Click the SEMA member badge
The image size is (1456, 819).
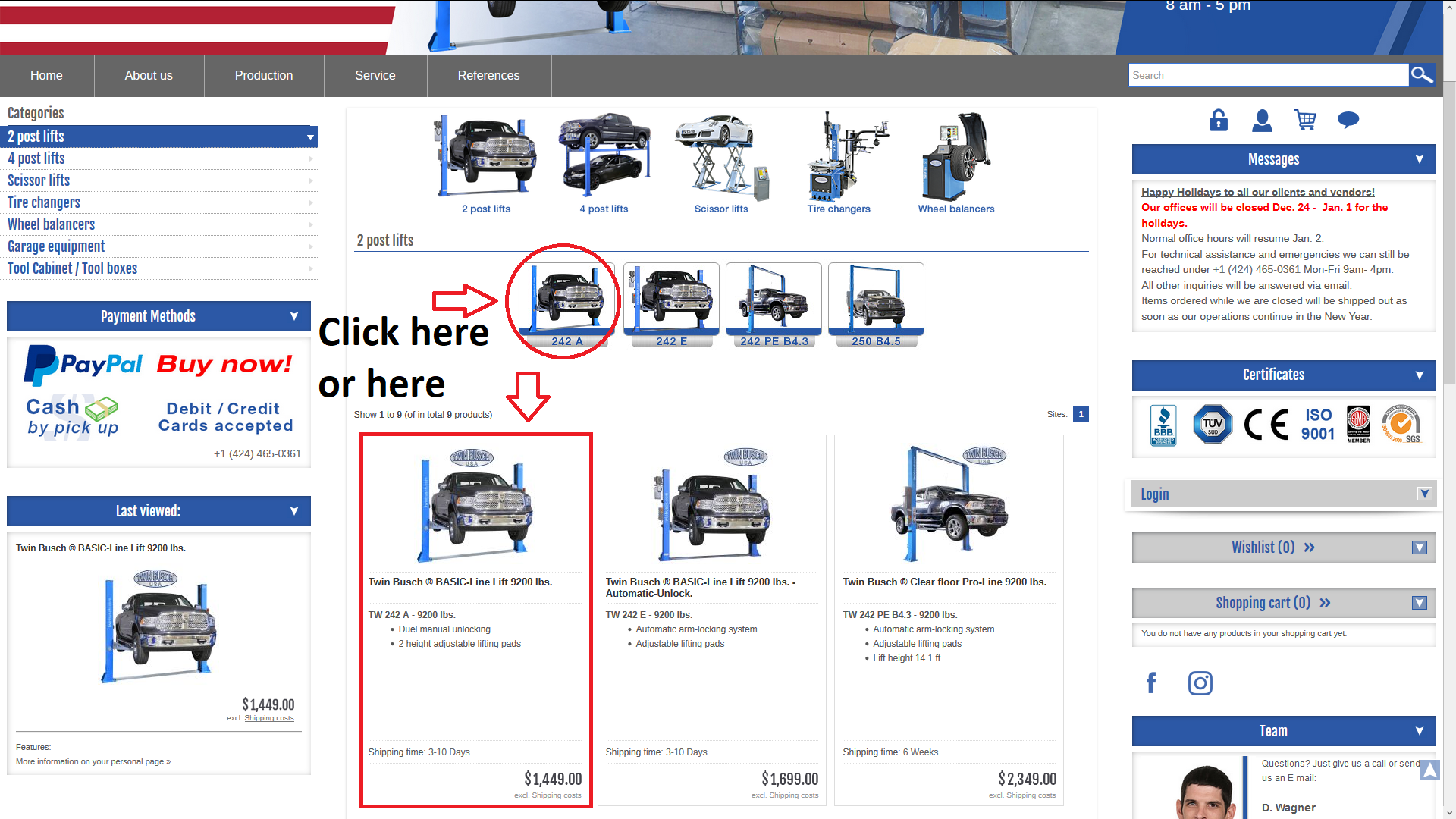pos(1358,425)
